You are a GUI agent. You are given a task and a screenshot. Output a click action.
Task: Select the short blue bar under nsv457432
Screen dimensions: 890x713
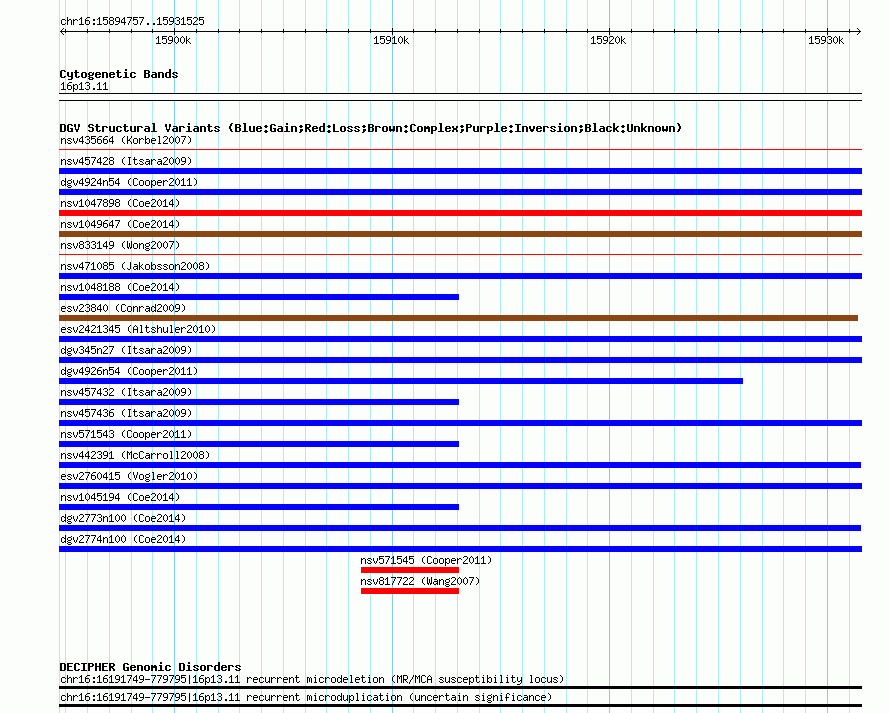click(x=259, y=402)
